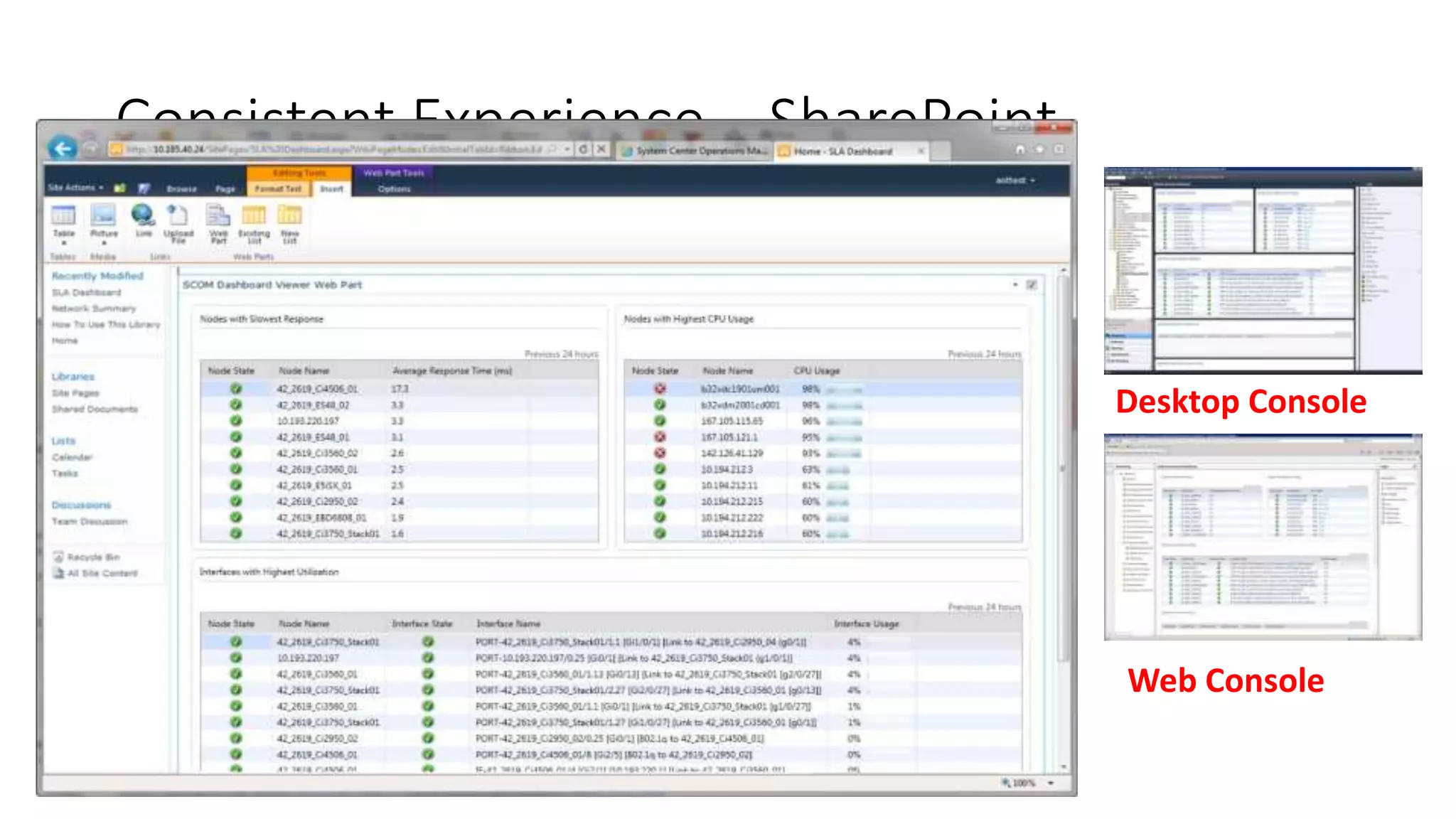Sort by Average Response Time (ms) column
1456x819 pixels.
pyautogui.click(x=452, y=371)
